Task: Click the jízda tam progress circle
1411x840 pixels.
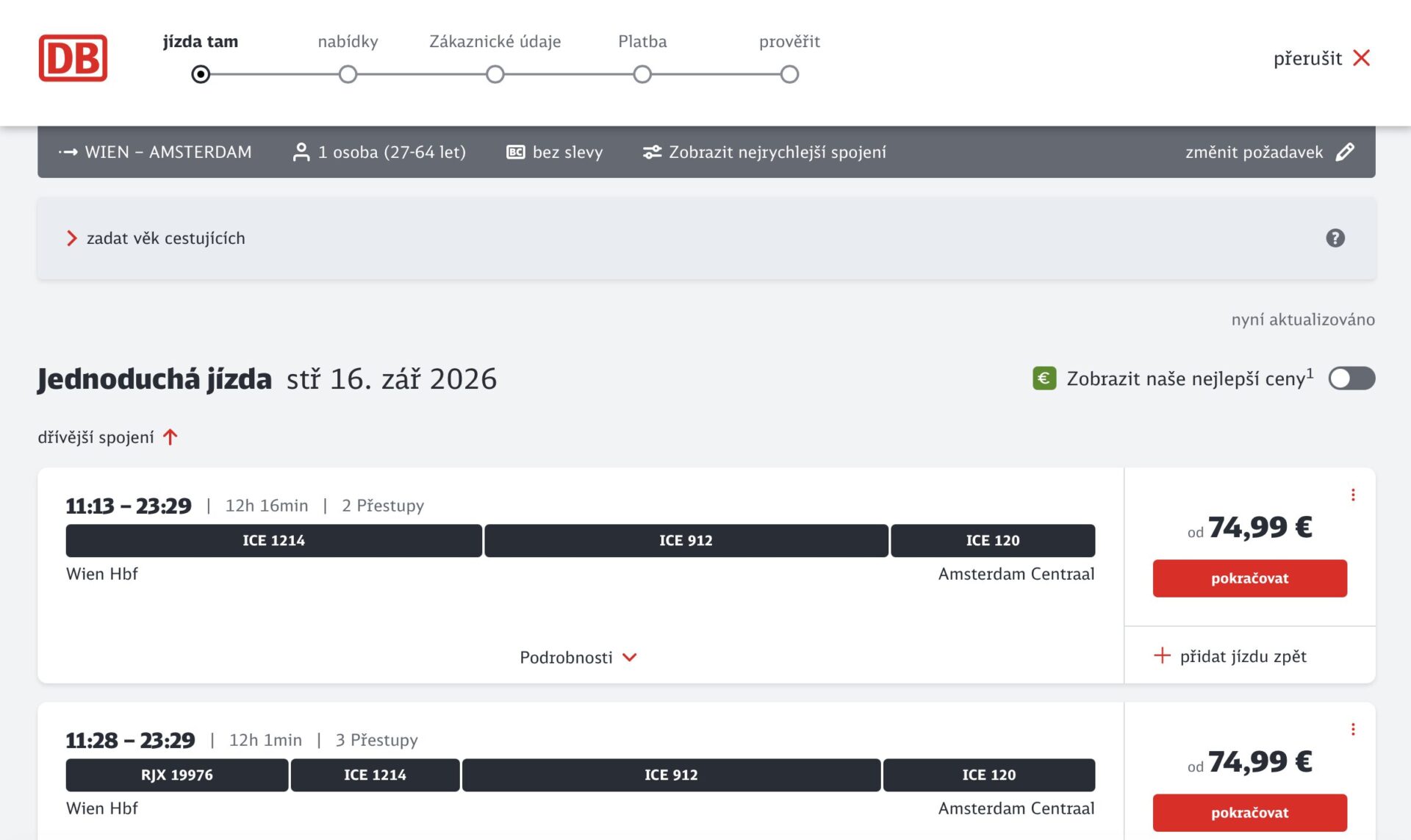Action: [x=201, y=74]
